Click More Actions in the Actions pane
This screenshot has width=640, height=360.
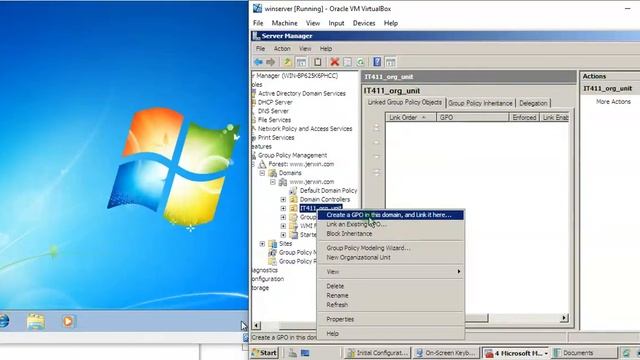click(x=613, y=102)
